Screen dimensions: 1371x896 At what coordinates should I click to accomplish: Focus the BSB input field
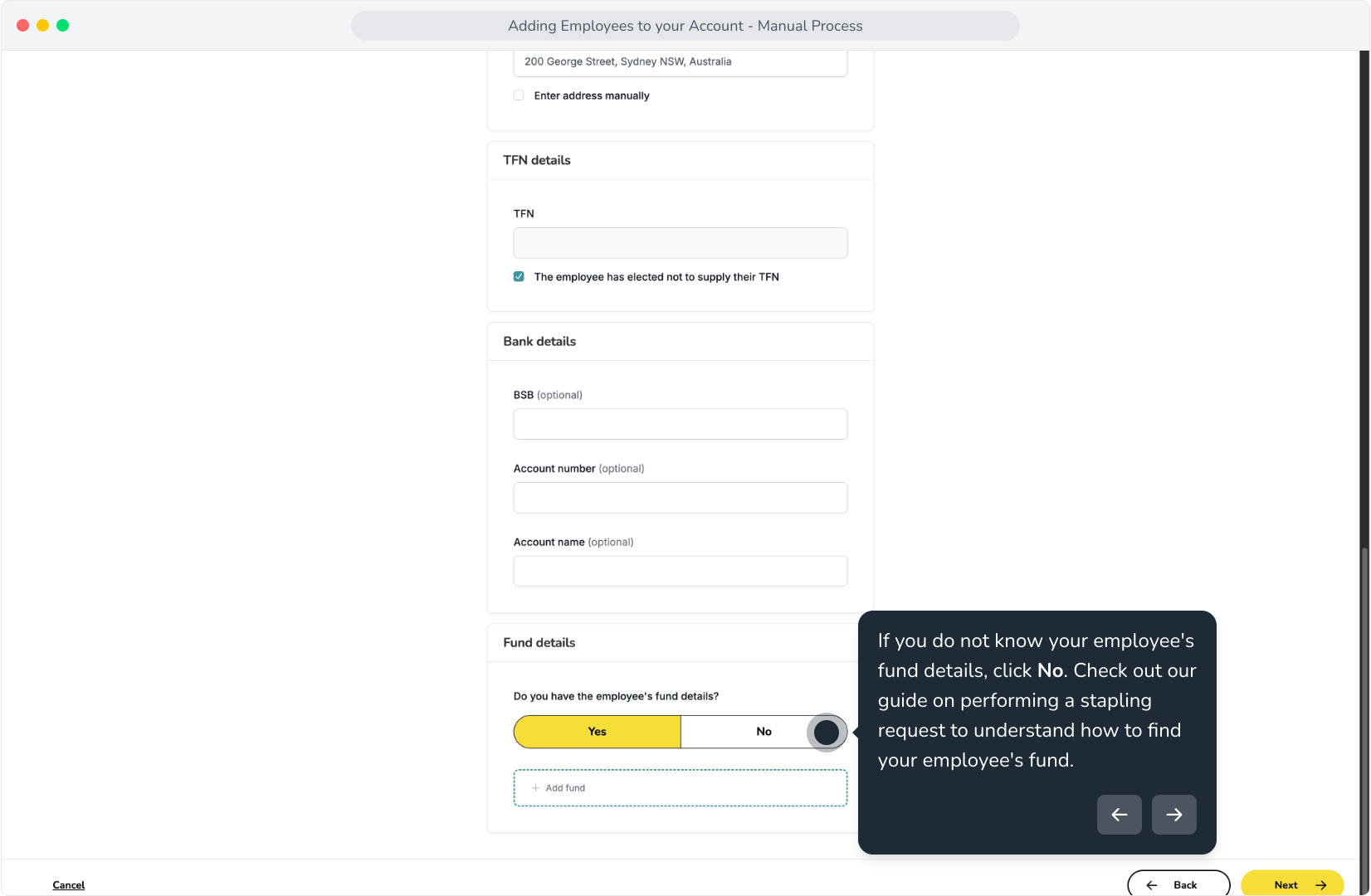(x=681, y=424)
